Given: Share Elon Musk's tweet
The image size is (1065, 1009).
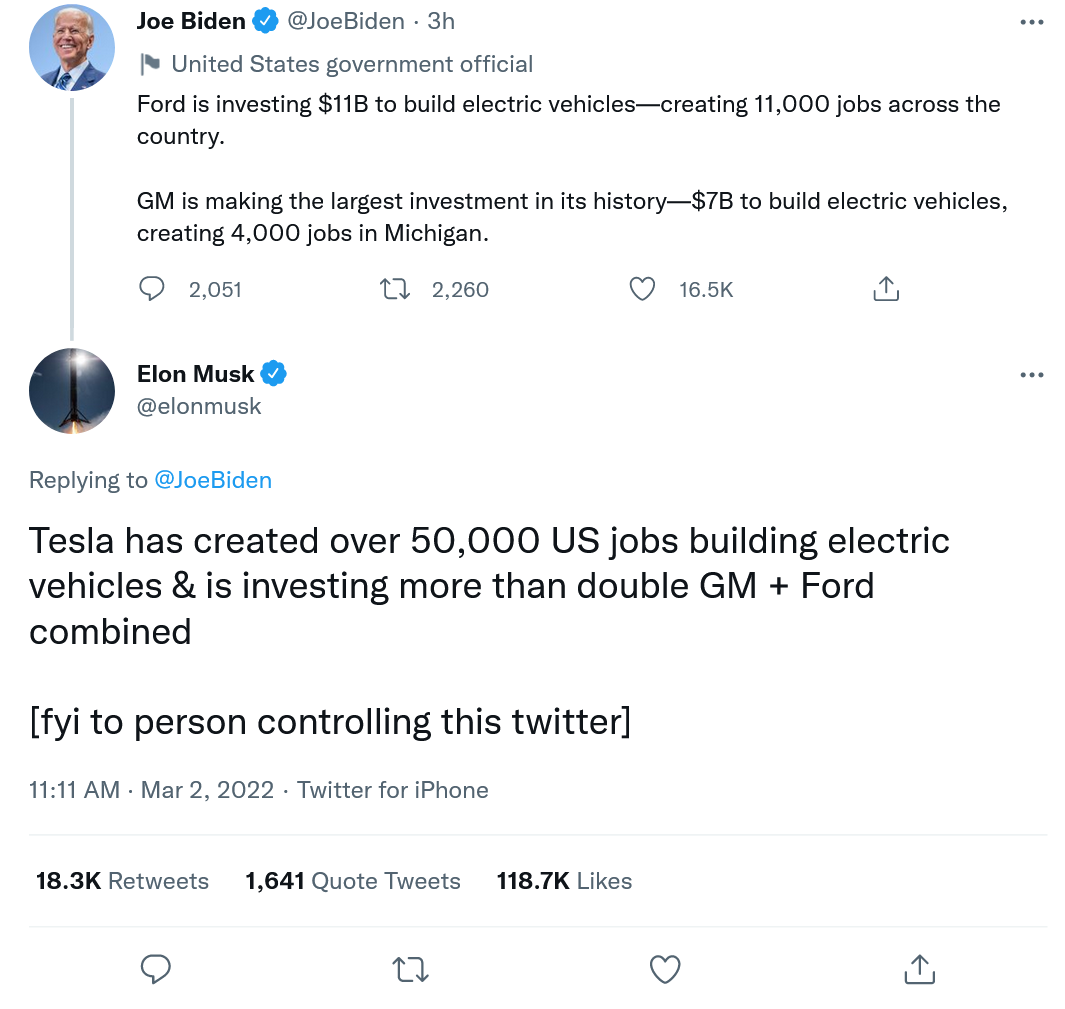Looking at the screenshot, I should (x=918, y=969).
